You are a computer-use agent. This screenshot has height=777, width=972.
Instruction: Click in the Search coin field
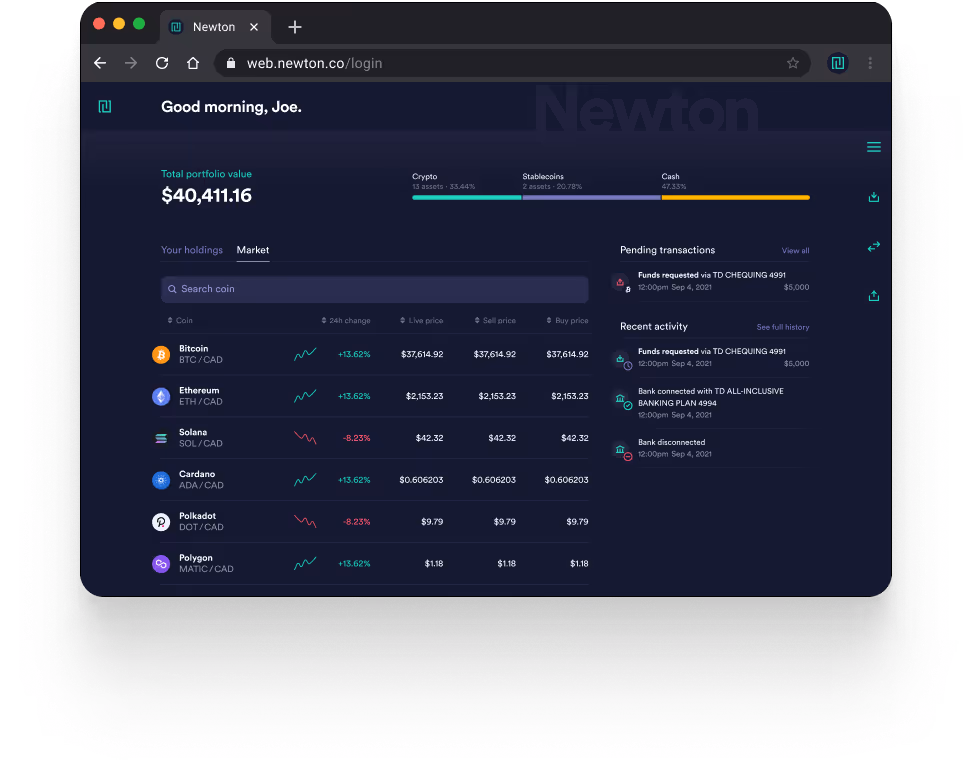(x=374, y=289)
